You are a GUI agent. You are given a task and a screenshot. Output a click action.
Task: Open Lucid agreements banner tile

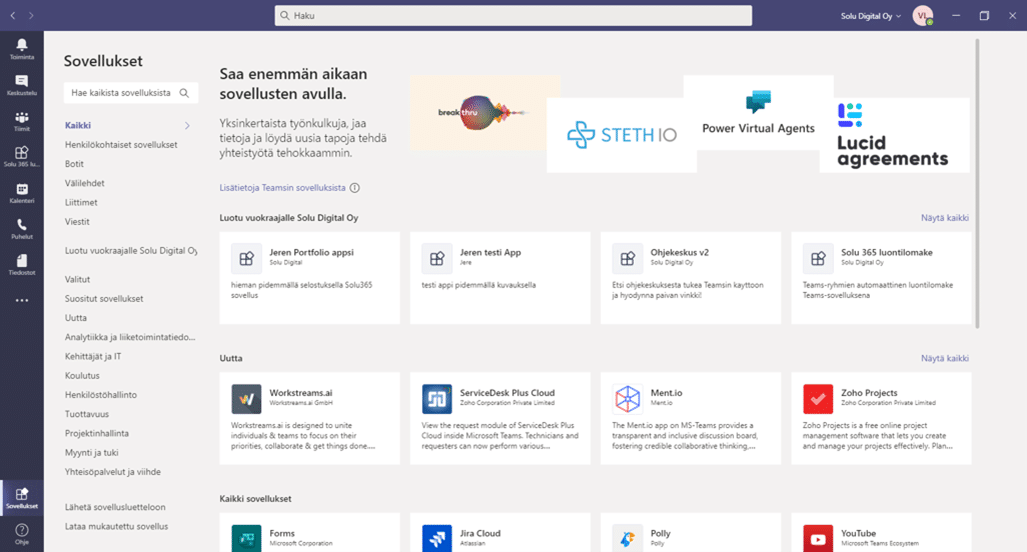coord(895,136)
